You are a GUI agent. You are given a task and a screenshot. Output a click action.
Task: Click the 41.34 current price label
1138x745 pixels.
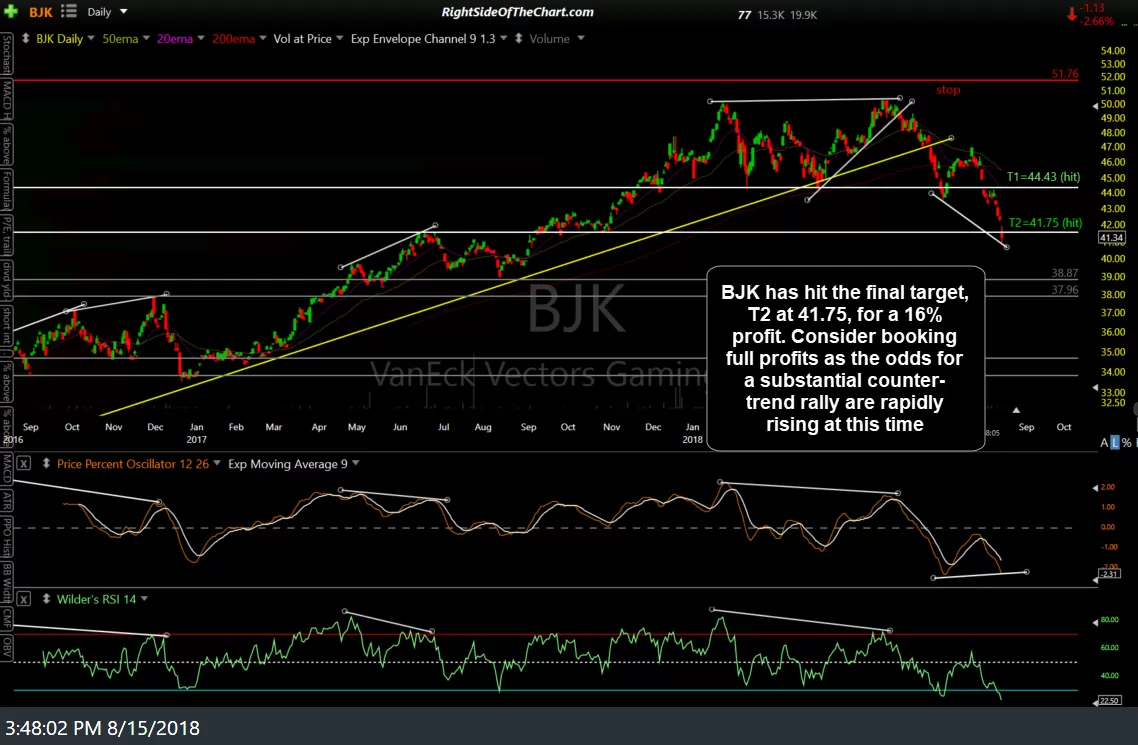tap(1112, 237)
